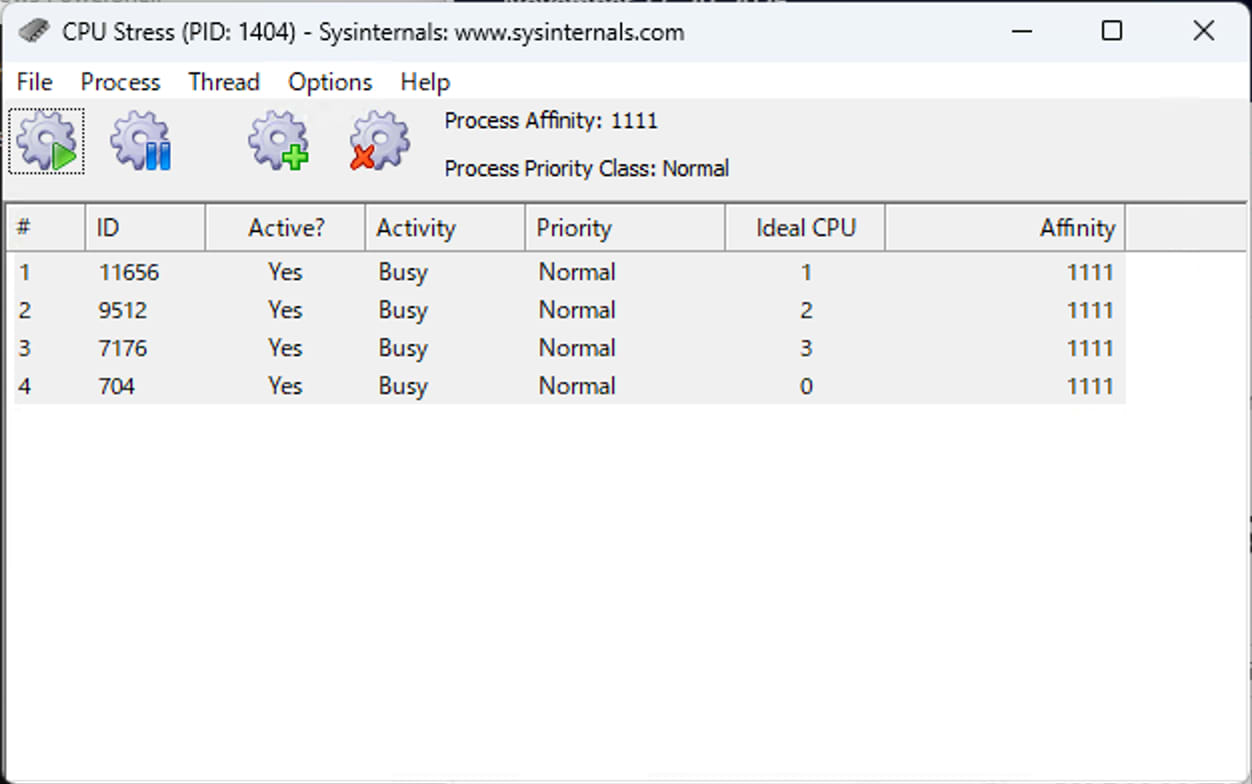Select thread row with ID 9512

click(566, 310)
